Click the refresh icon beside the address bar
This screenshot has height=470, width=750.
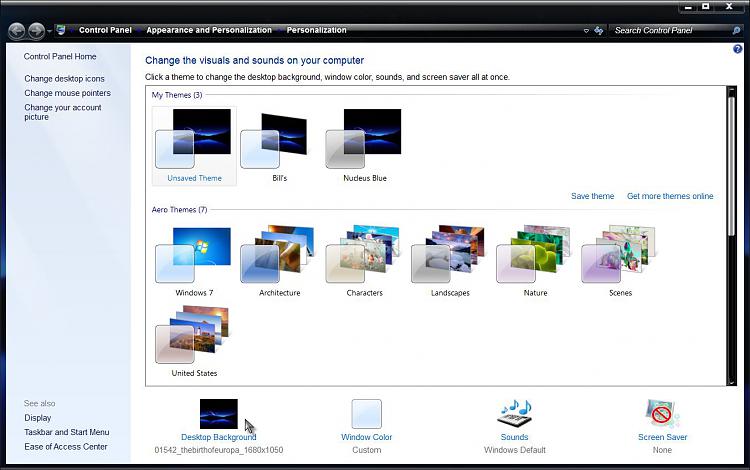click(x=598, y=31)
